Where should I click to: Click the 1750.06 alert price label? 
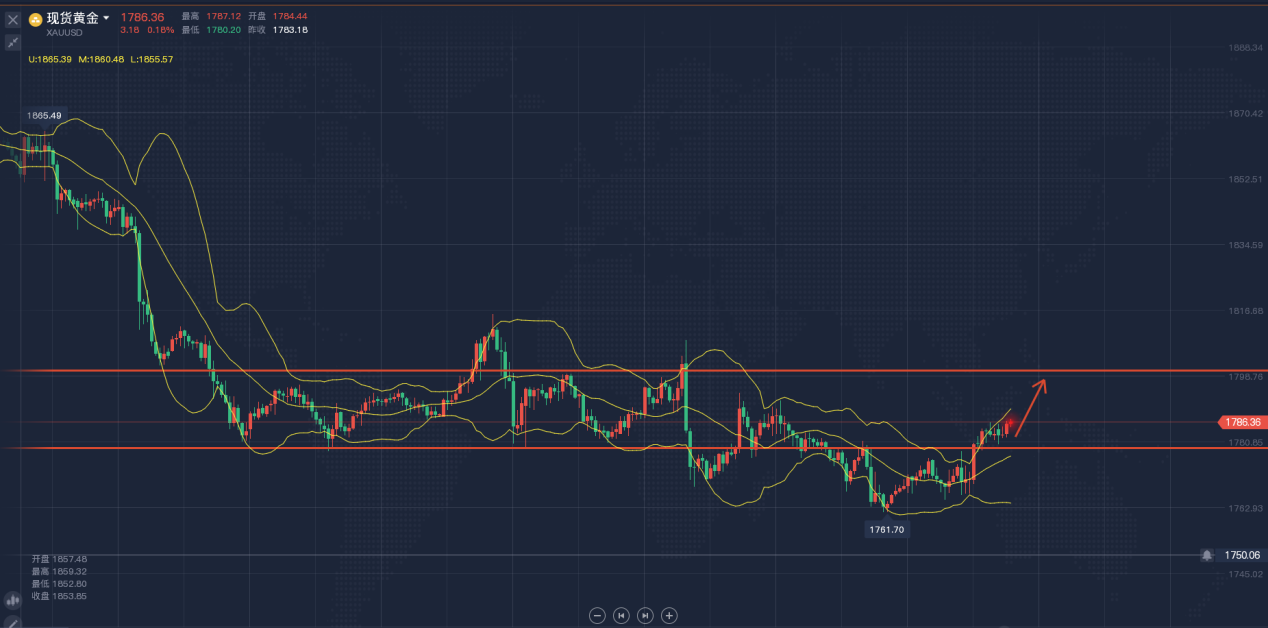point(1241,555)
